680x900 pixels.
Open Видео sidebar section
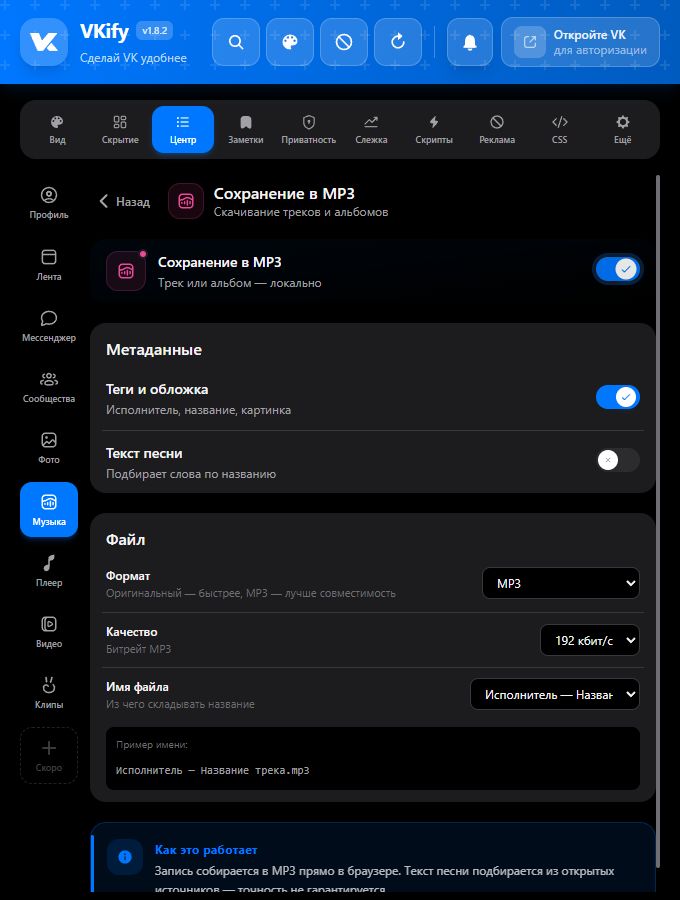click(x=49, y=632)
